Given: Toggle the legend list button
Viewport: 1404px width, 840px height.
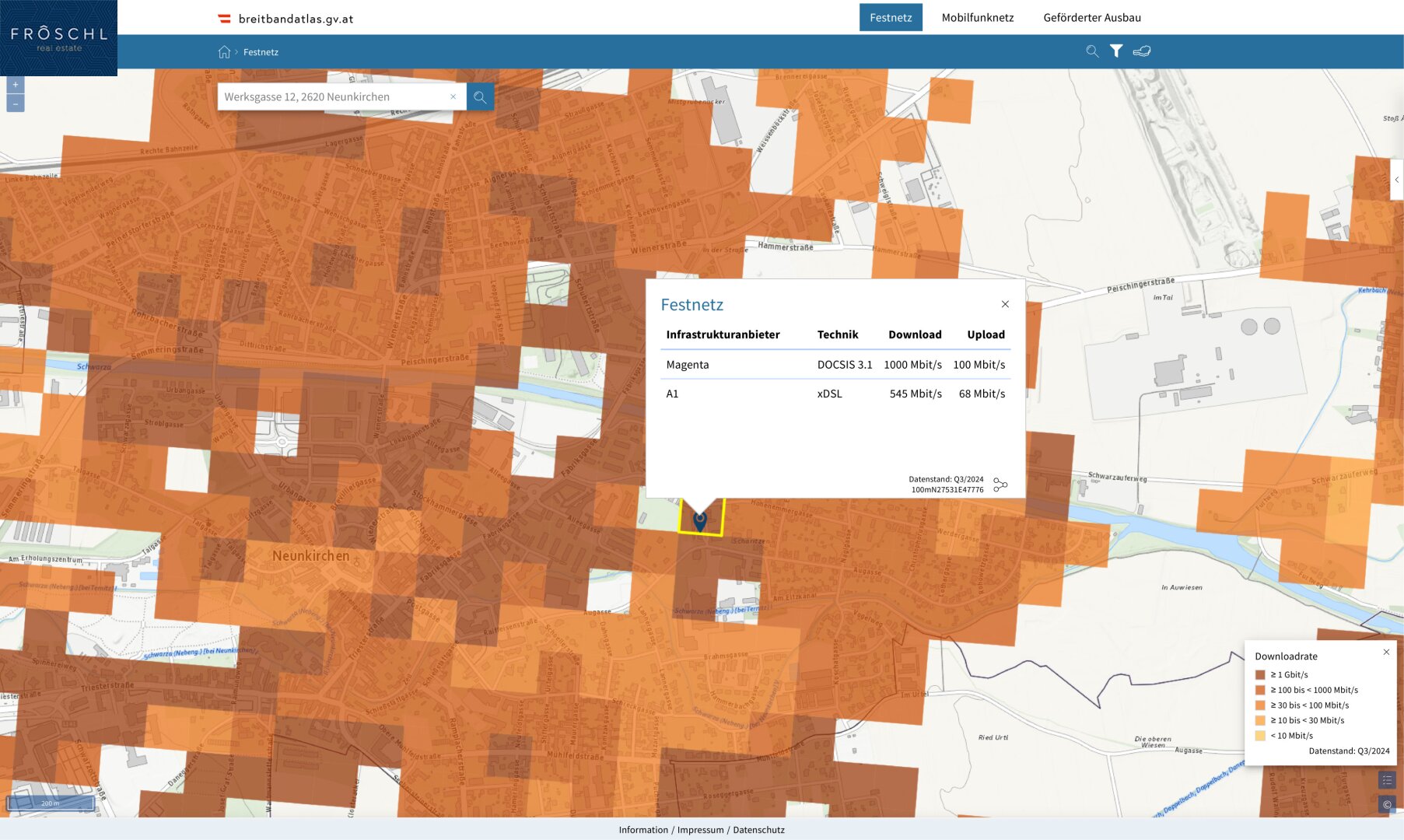Looking at the screenshot, I should tap(1387, 780).
